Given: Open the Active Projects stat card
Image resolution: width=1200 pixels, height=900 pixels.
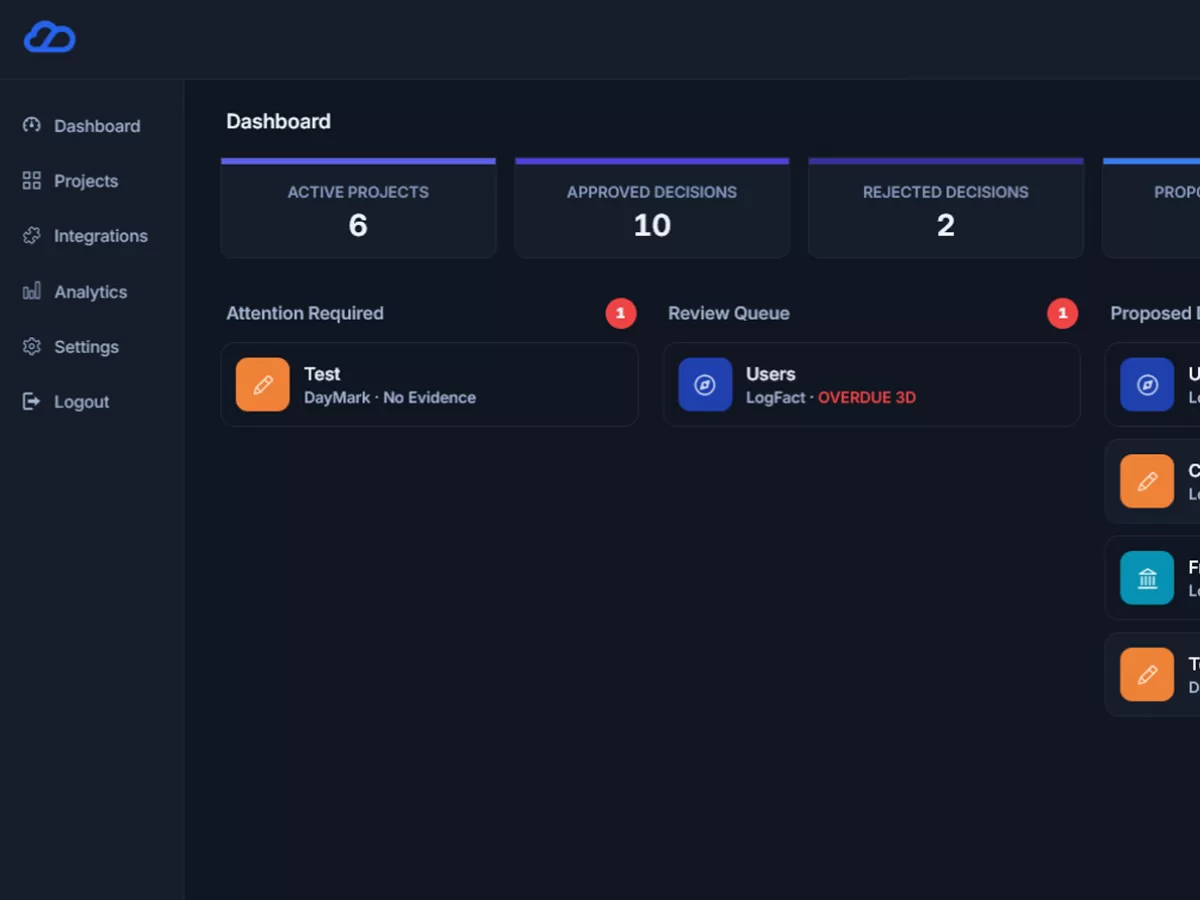Looking at the screenshot, I should coord(358,210).
